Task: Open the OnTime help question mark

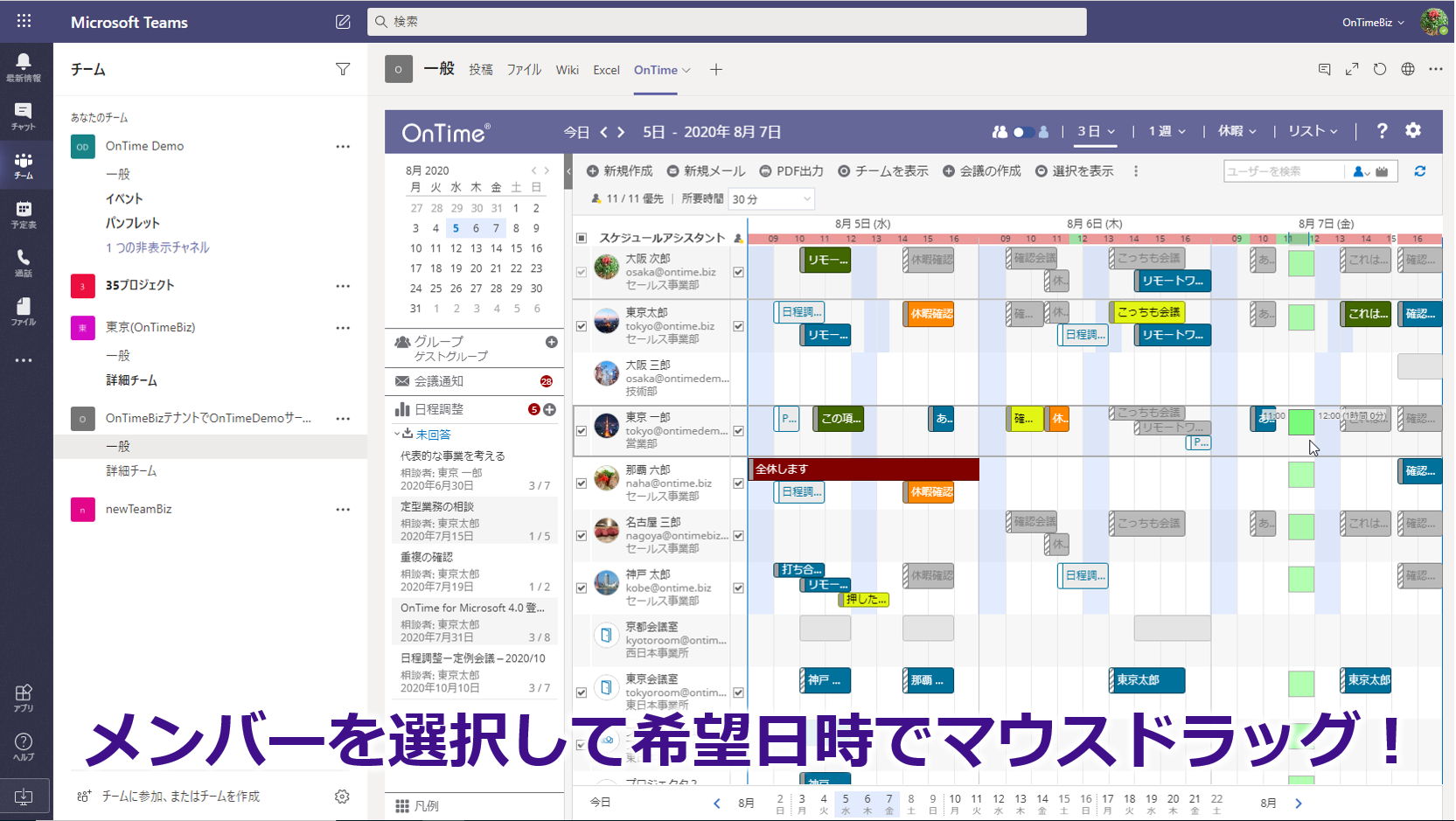Action: pos(1382,130)
